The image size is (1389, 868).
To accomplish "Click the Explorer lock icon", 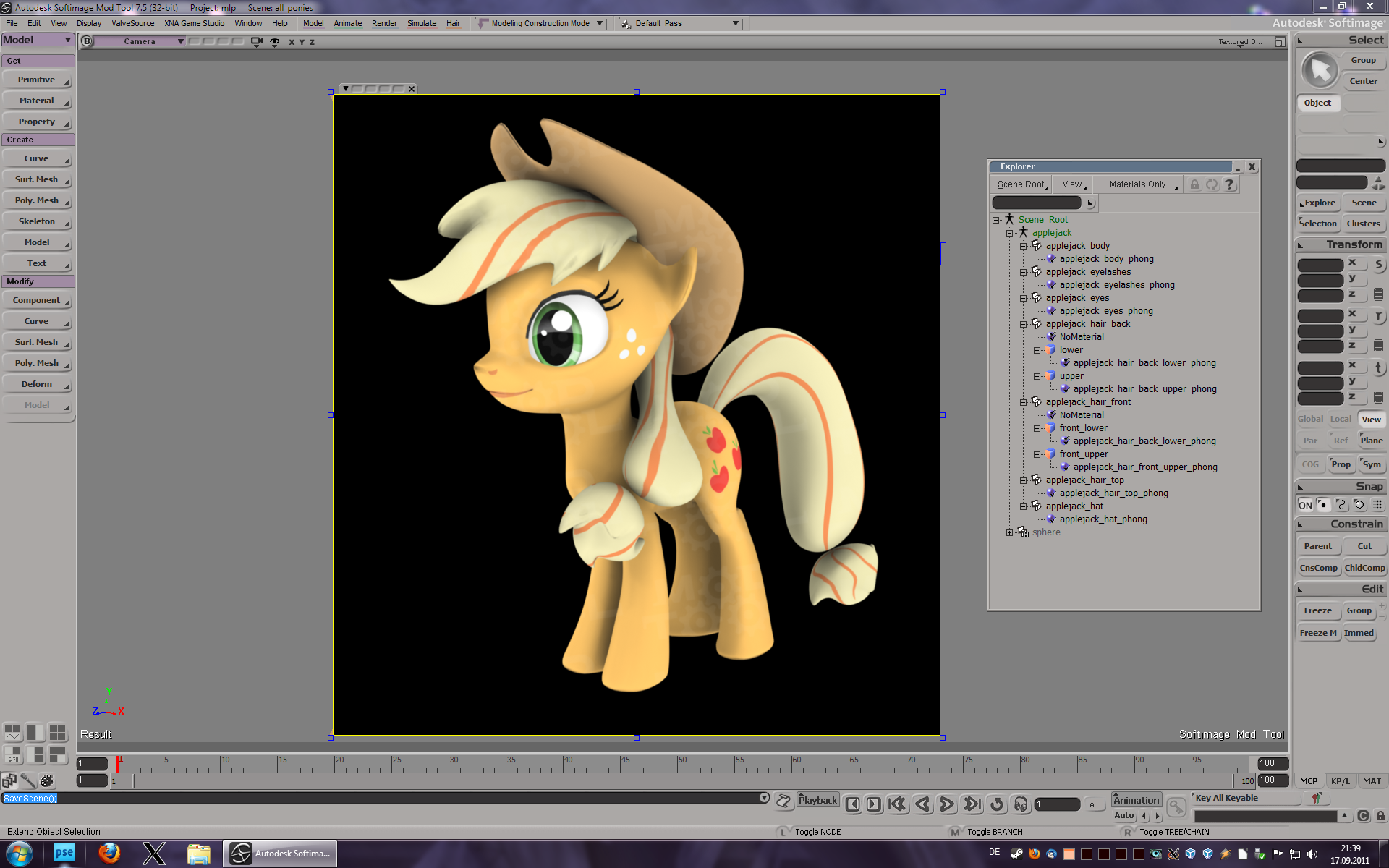I will tap(1194, 184).
